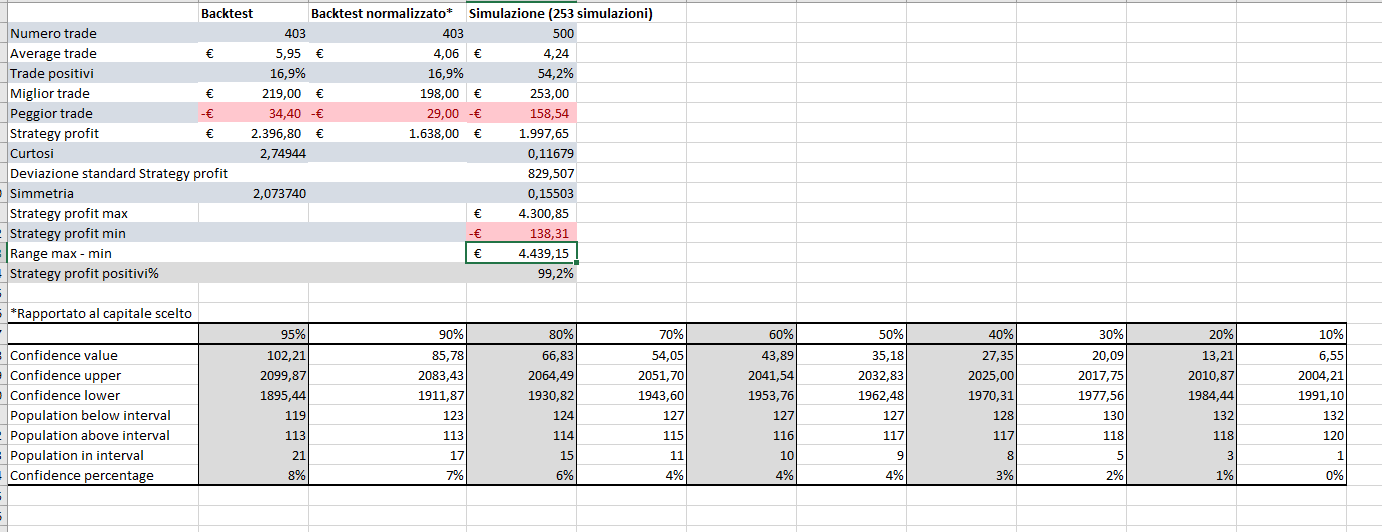
Task: Click the normalized average trade 4,06
Action: pos(387,54)
